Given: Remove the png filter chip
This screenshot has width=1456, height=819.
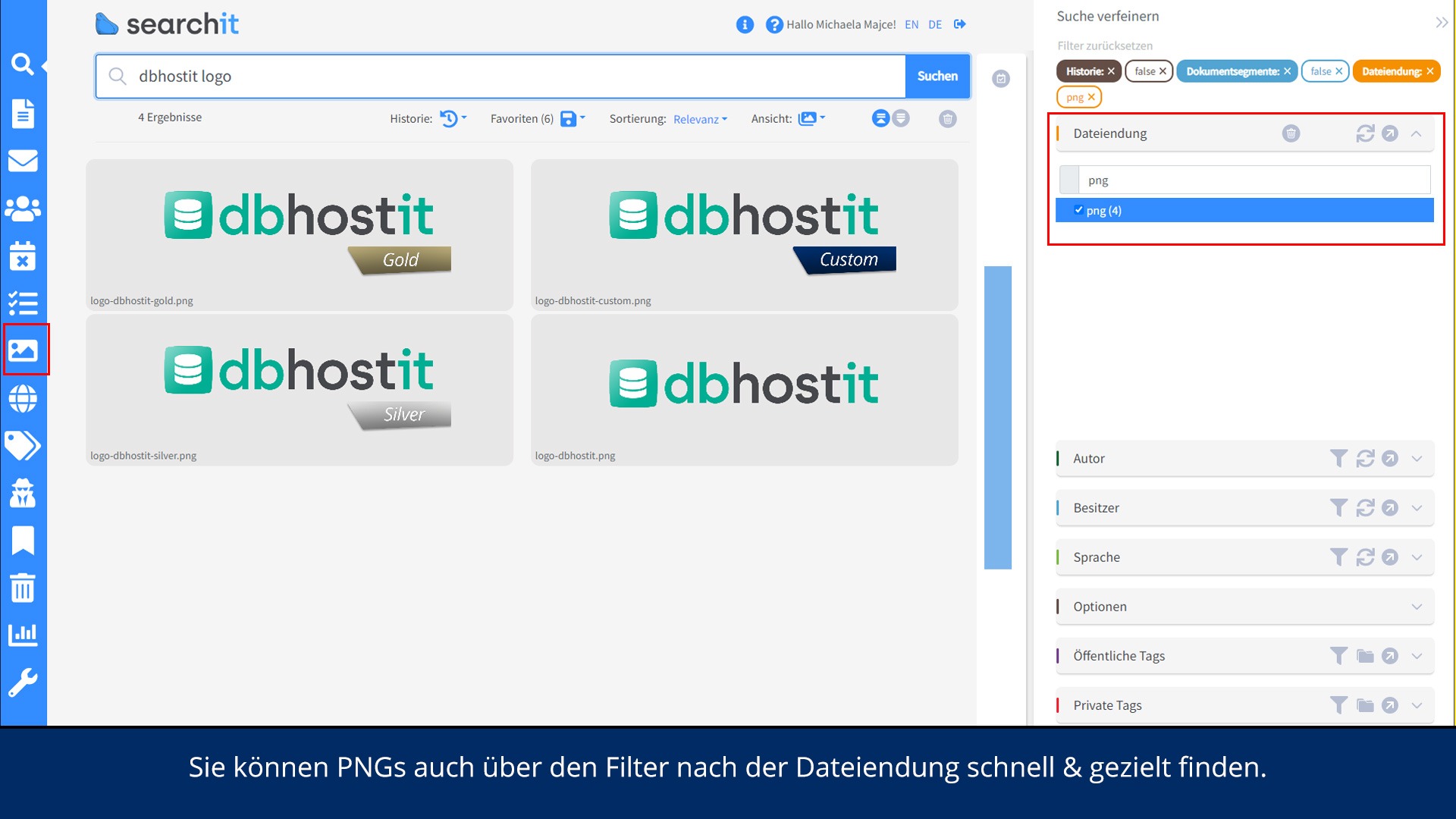Looking at the screenshot, I should (x=1091, y=97).
